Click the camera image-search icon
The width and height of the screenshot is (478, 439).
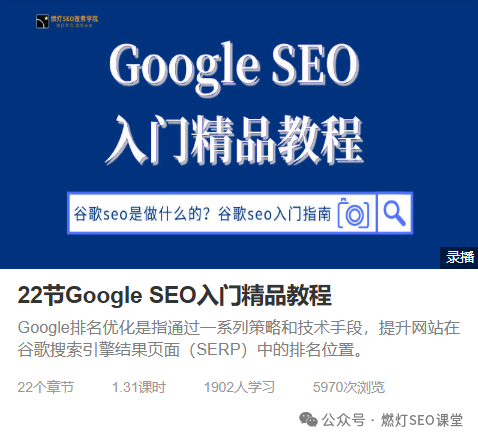click(354, 214)
